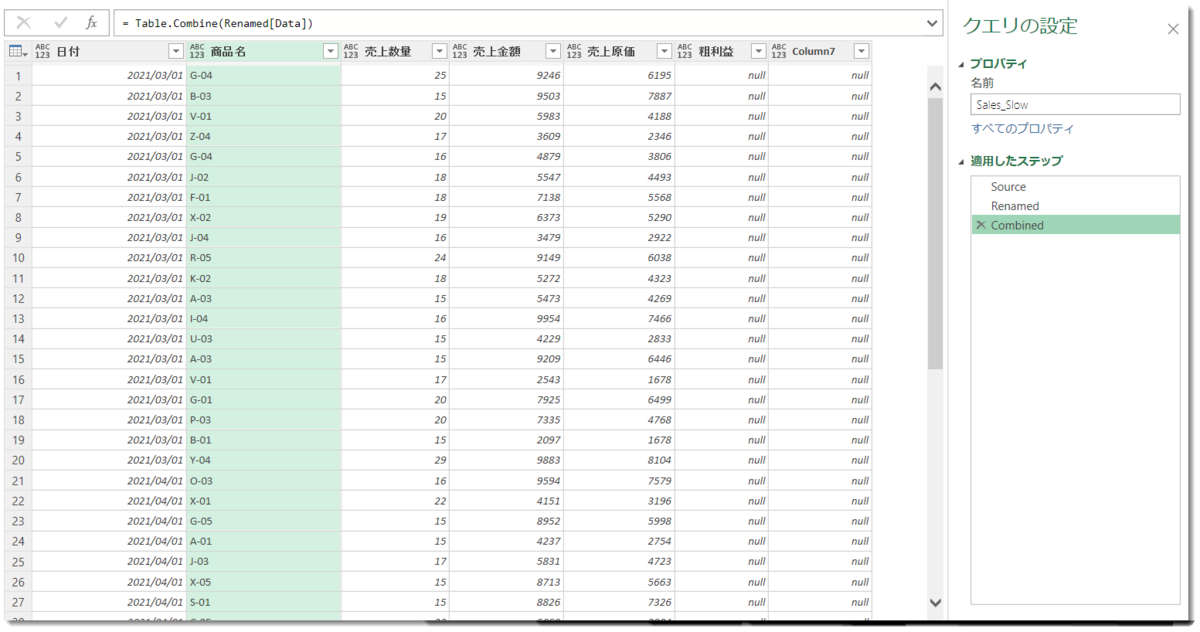
Task: Change data type icon of 売上原価 column
Action: click(574, 51)
